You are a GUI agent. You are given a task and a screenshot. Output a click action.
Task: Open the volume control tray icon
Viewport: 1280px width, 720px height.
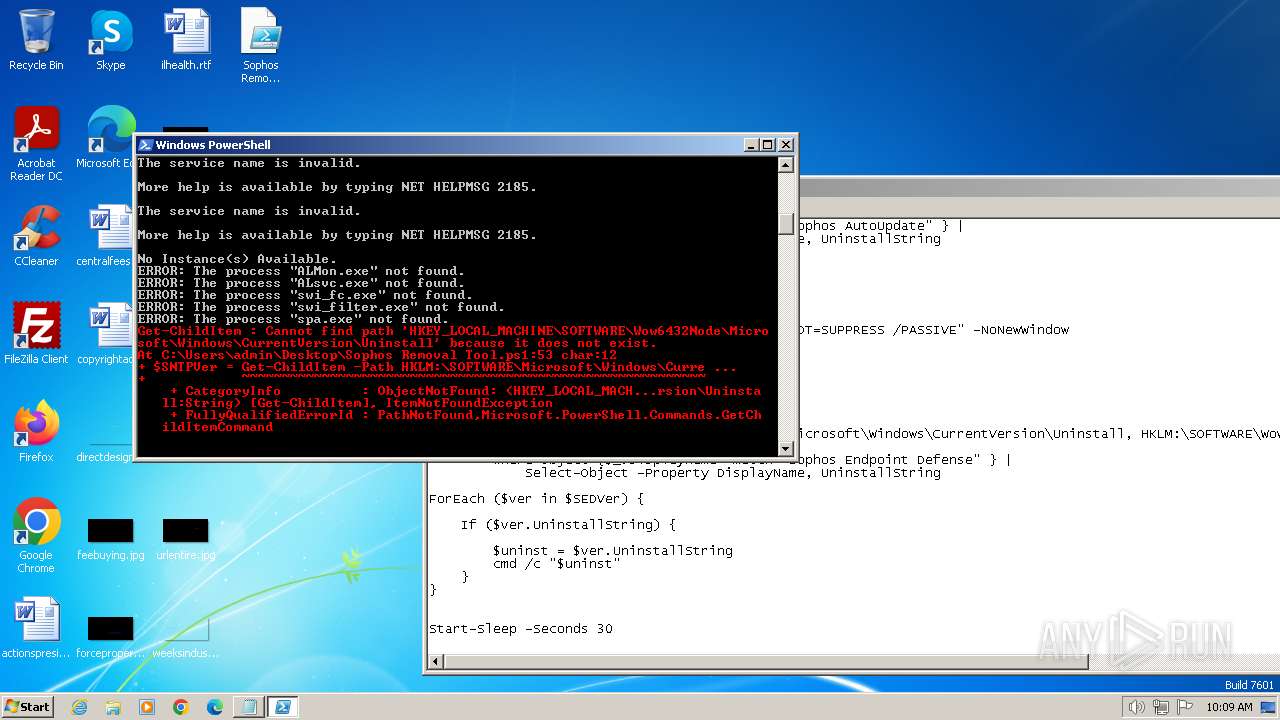point(1136,707)
